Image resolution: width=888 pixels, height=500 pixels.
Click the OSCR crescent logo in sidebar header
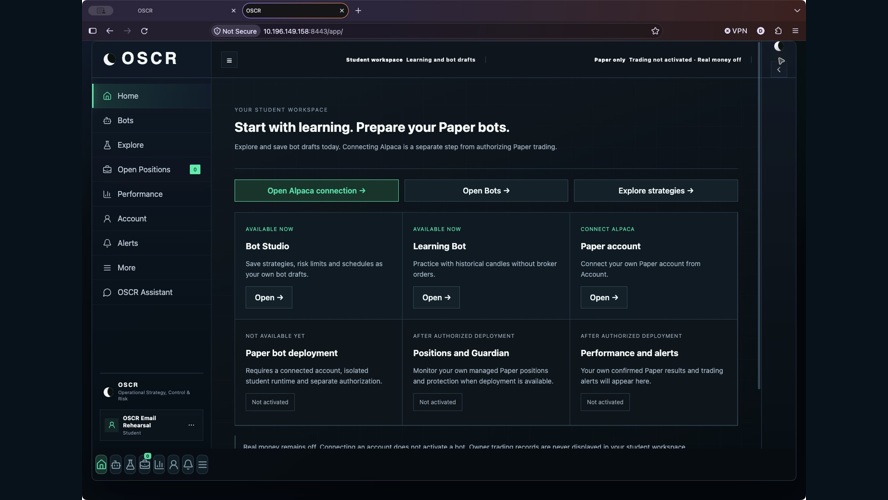pos(109,58)
